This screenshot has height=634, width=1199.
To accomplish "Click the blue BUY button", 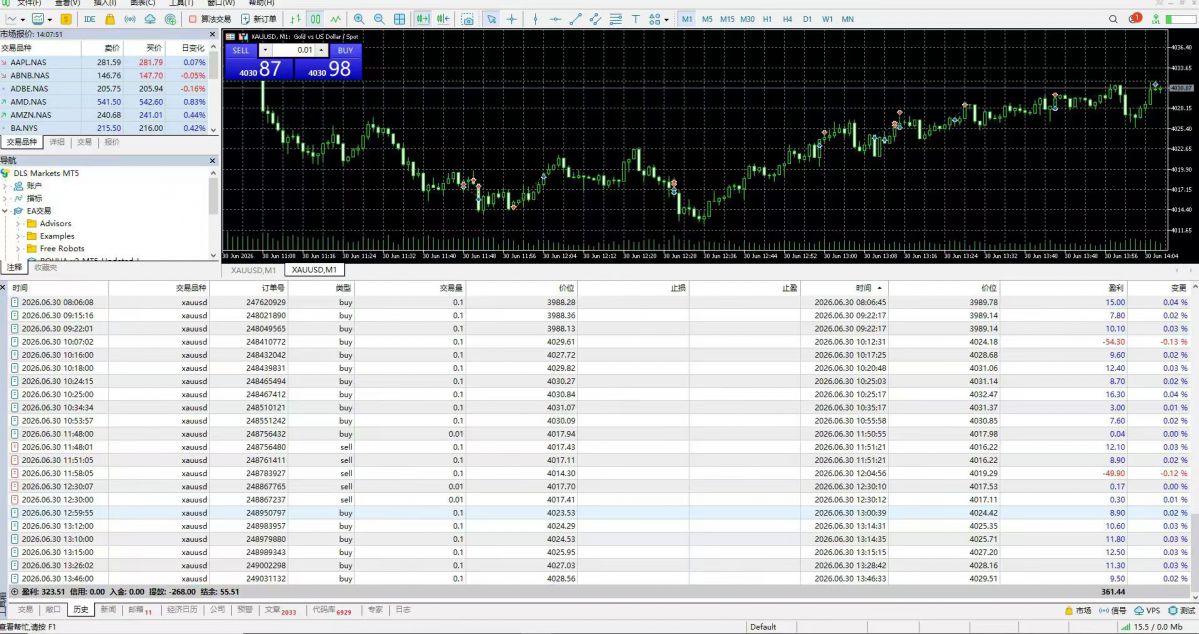I will pyautogui.click(x=345, y=50).
